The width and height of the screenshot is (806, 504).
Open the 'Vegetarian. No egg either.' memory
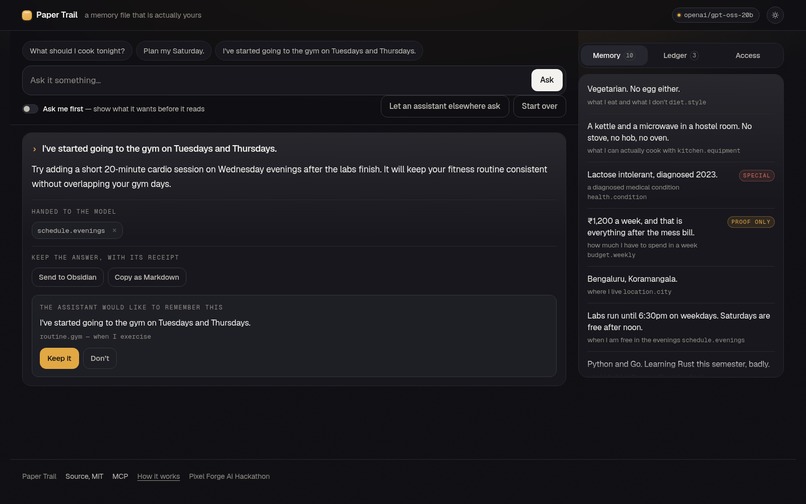681,95
